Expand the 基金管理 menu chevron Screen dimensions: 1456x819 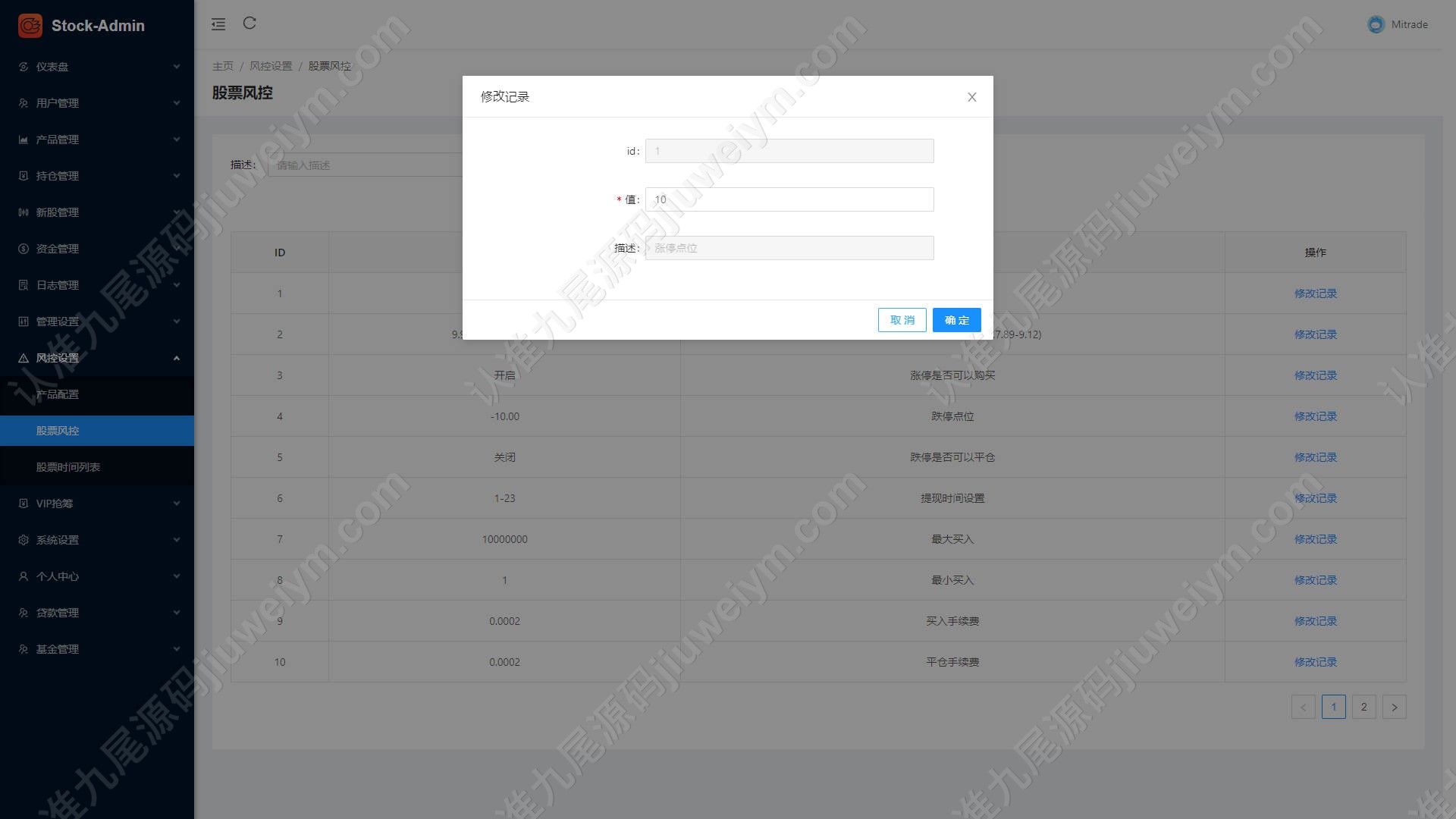click(177, 649)
